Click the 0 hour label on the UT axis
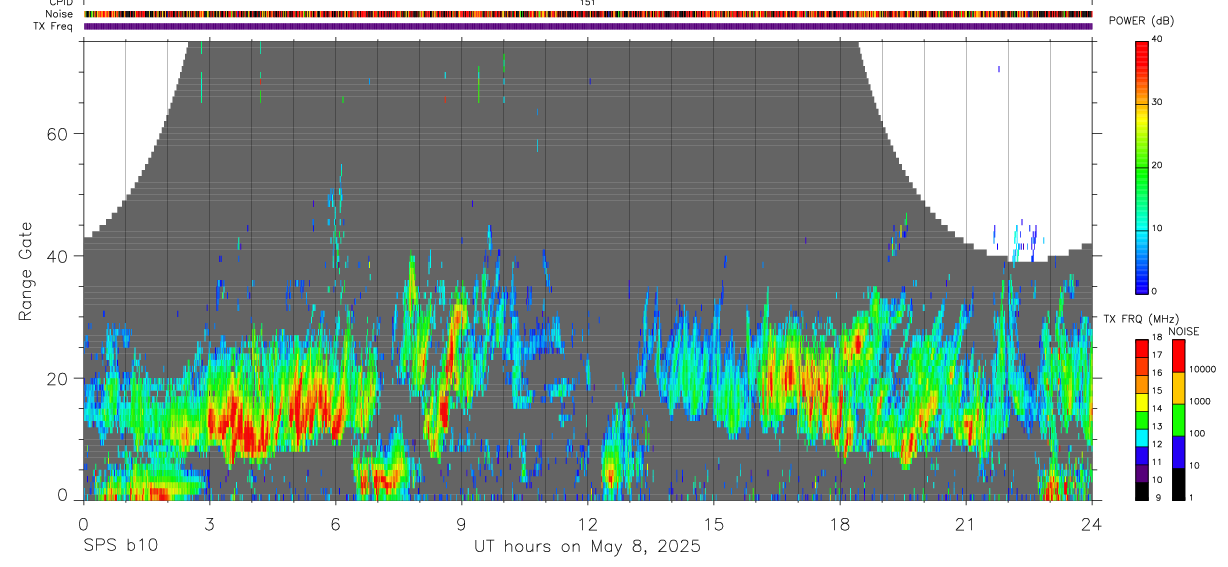Image resolution: width=1228 pixels, height=567 pixels. click(x=84, y=524)
